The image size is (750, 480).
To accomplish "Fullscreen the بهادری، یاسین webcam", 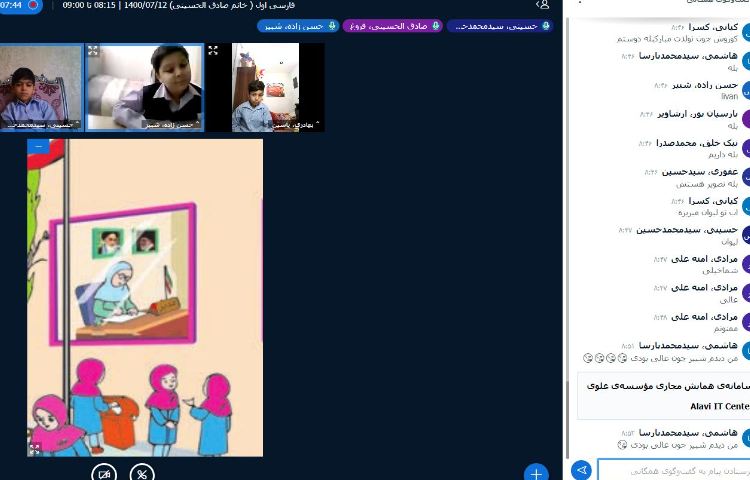I will pos(213,51).
